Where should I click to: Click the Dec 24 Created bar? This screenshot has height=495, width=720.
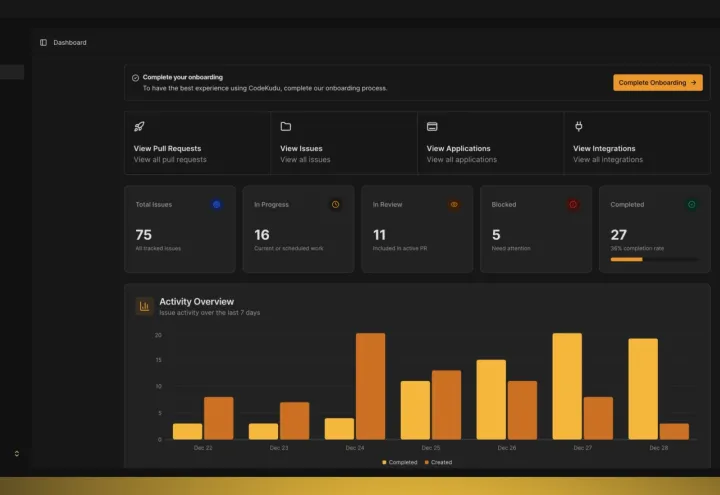pyautogui.click(x=371, y=386)
